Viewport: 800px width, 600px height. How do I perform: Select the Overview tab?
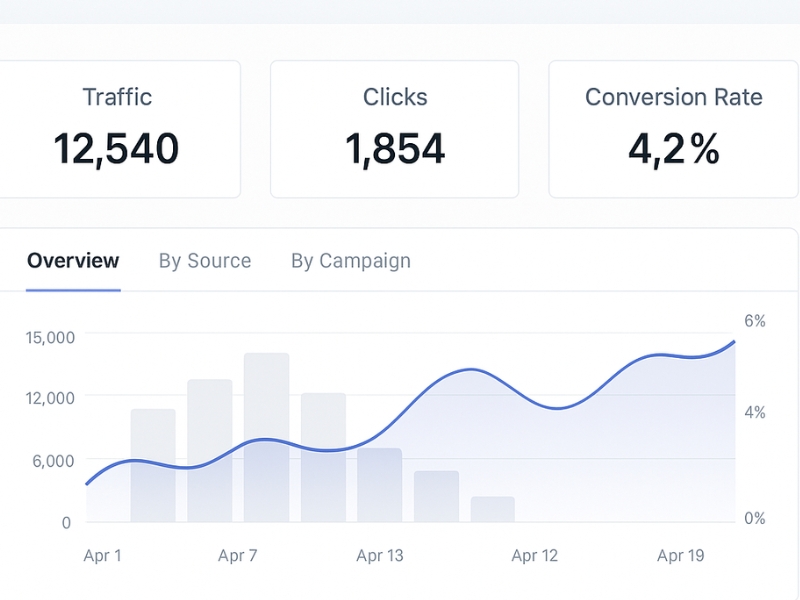tap(71, 260)
